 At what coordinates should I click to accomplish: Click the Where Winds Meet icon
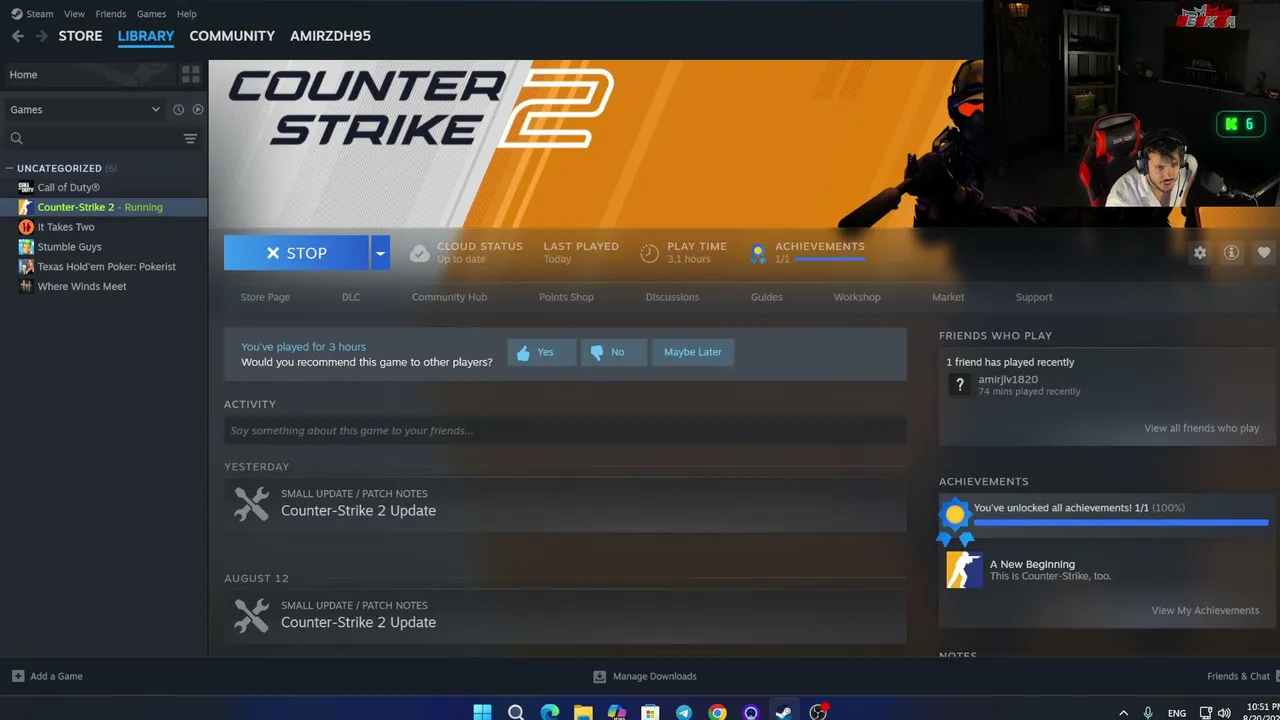coord(26,286)
